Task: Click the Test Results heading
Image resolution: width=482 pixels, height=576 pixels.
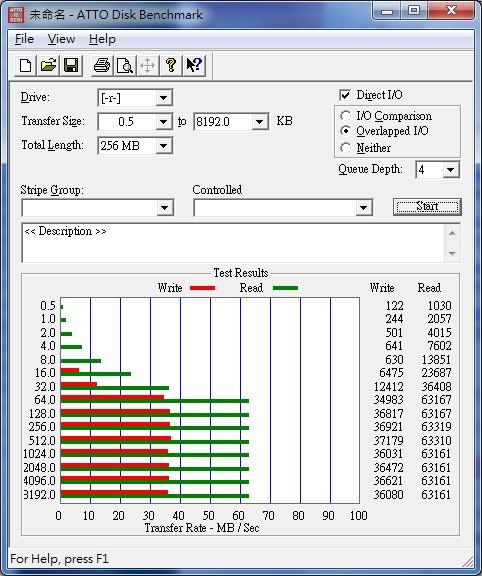Action: [x=241, y=273]
